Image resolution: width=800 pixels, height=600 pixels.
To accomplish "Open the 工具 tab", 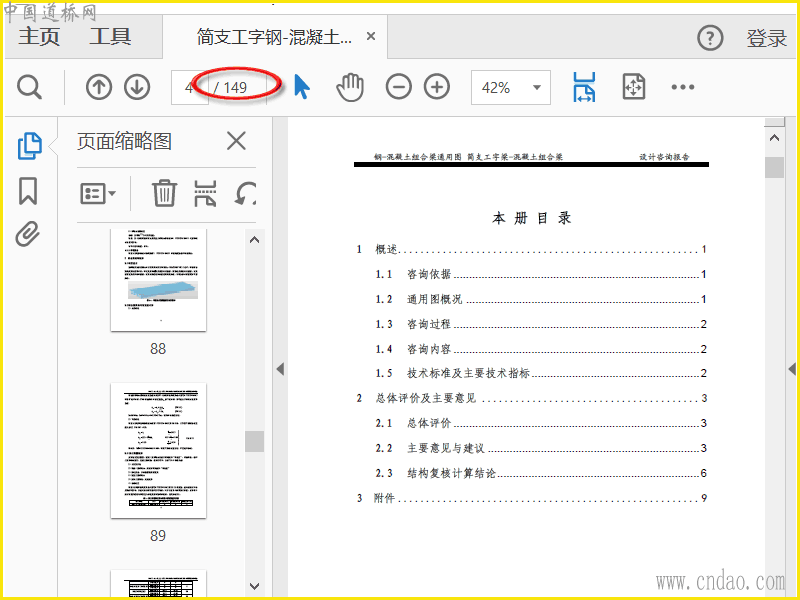I will coord(110,37).
